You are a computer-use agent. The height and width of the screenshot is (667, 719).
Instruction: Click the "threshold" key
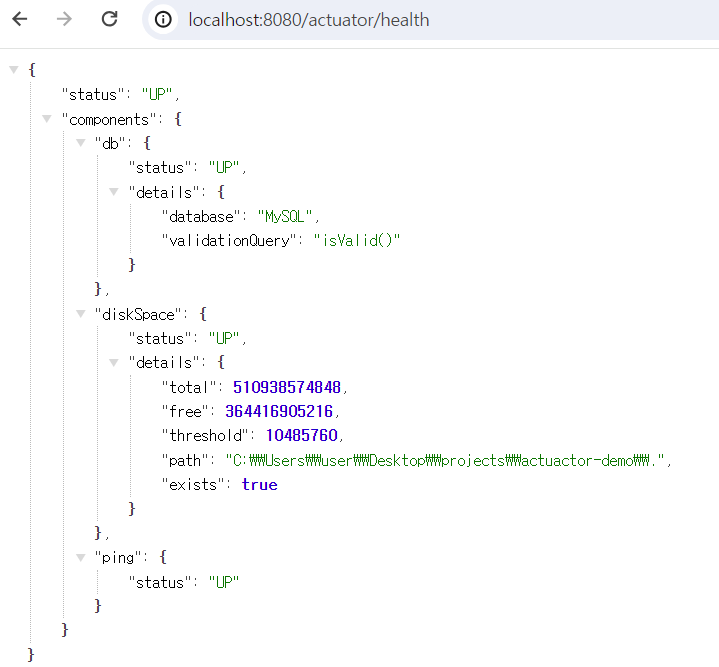pyautogui.click(x=205, y=435)
